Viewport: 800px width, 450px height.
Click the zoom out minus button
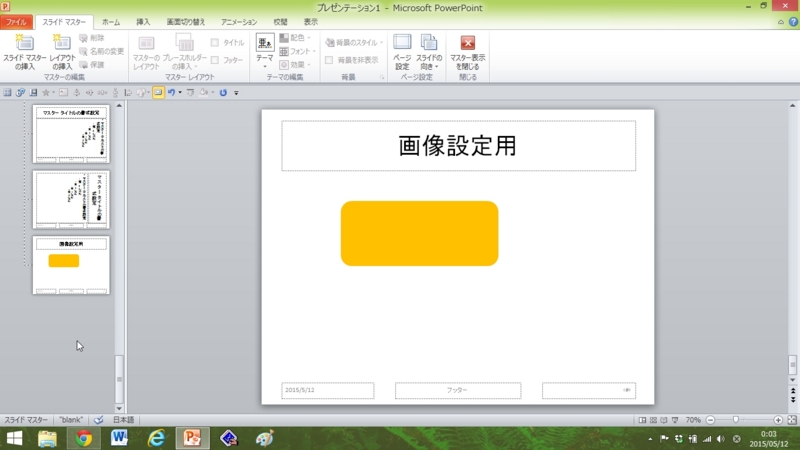(x=710, y=420)
